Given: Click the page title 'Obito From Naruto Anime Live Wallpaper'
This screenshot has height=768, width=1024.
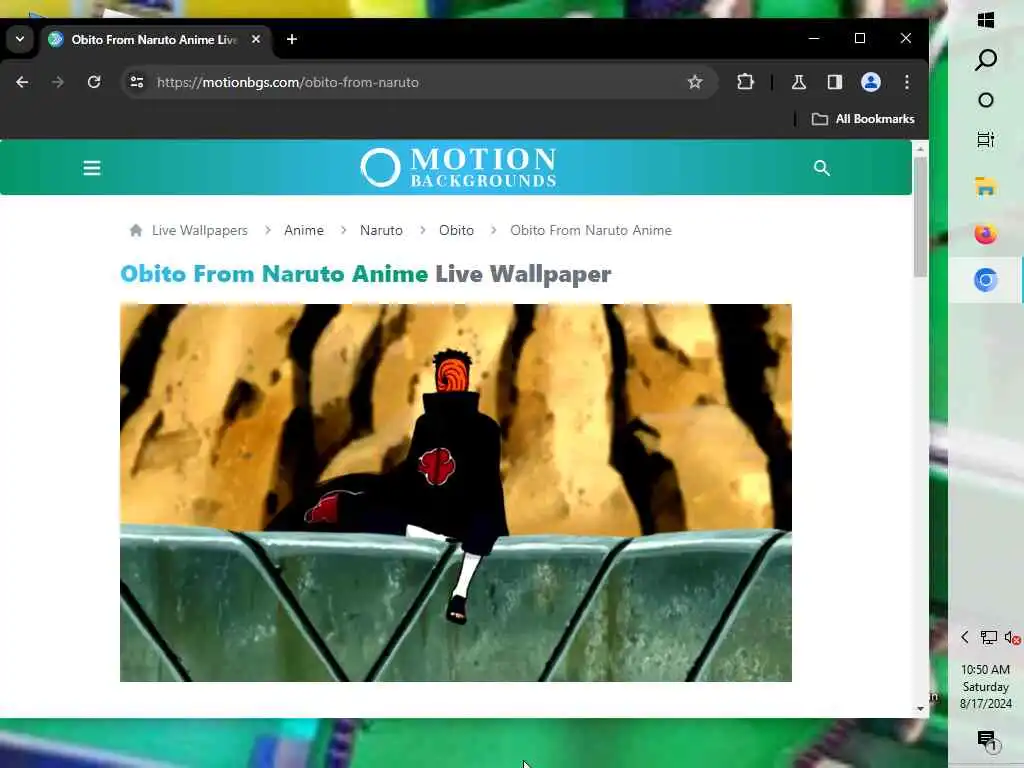Looking at the screenshot, I should coord(366,274).
